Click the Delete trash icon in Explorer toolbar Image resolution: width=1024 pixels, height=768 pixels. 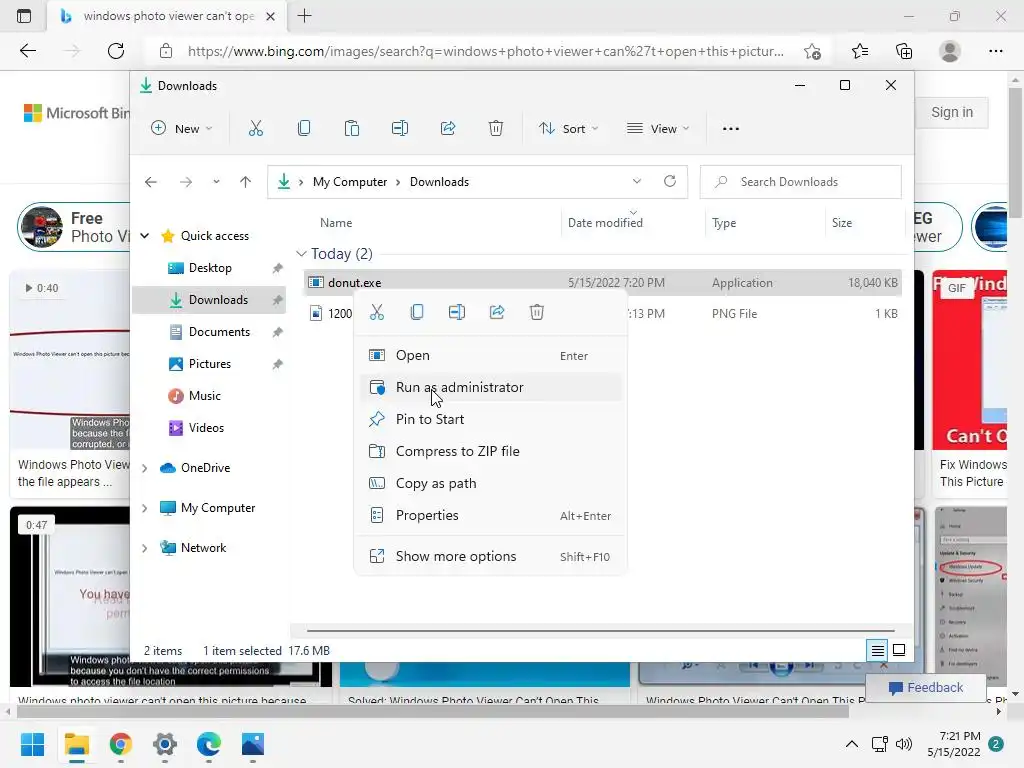pyautogui.click(x=496, y=129)
